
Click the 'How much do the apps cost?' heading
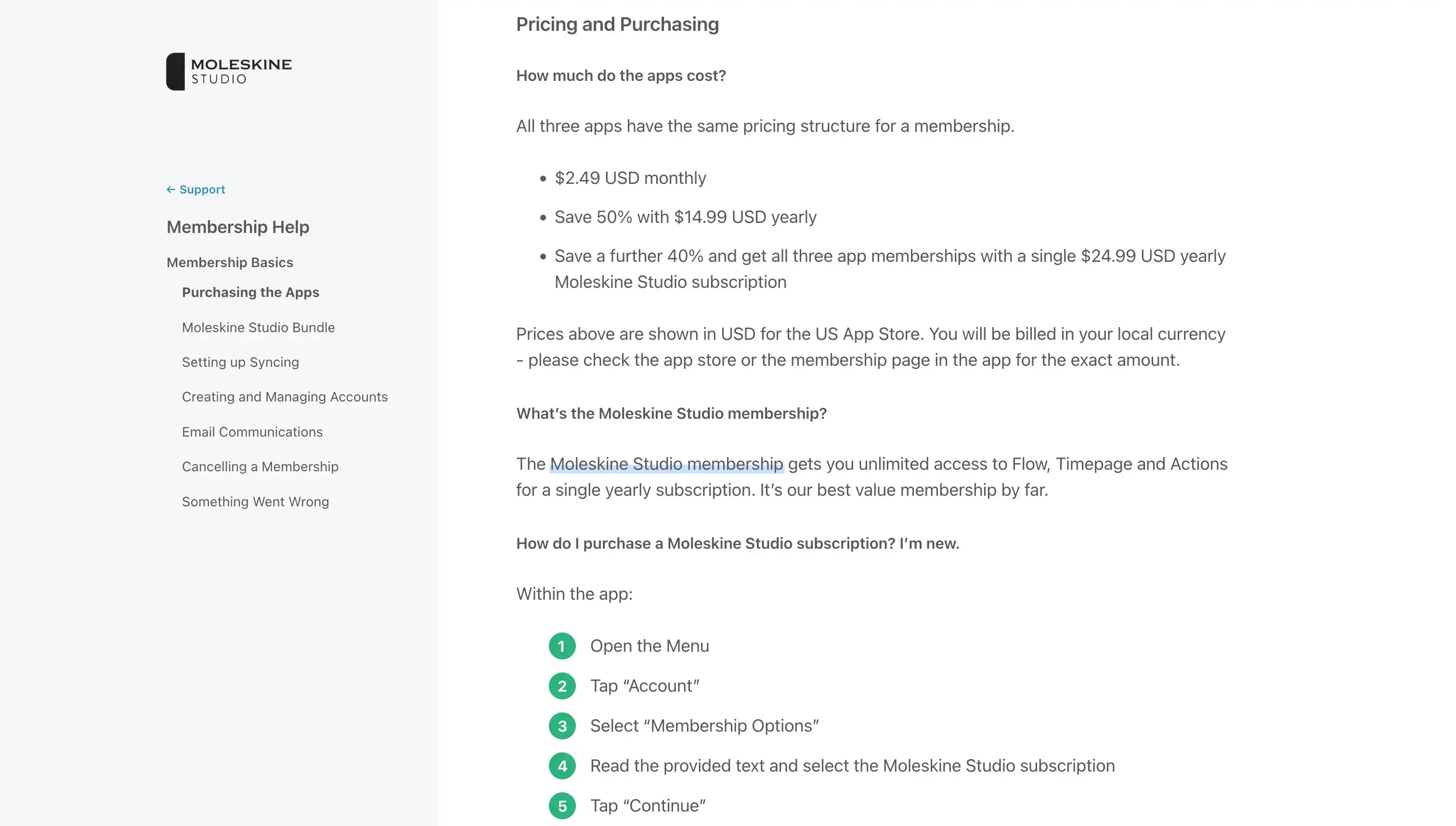(621, 76)
